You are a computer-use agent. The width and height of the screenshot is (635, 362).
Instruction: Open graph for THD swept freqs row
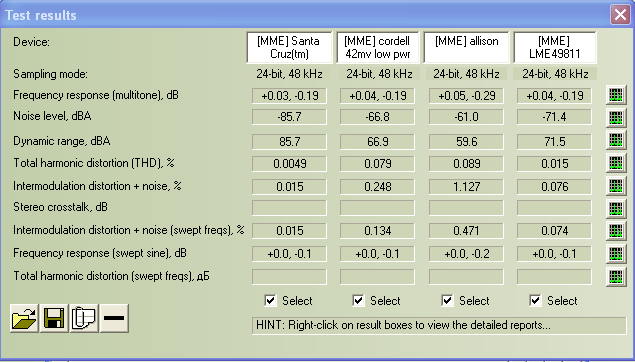point(616,277)
